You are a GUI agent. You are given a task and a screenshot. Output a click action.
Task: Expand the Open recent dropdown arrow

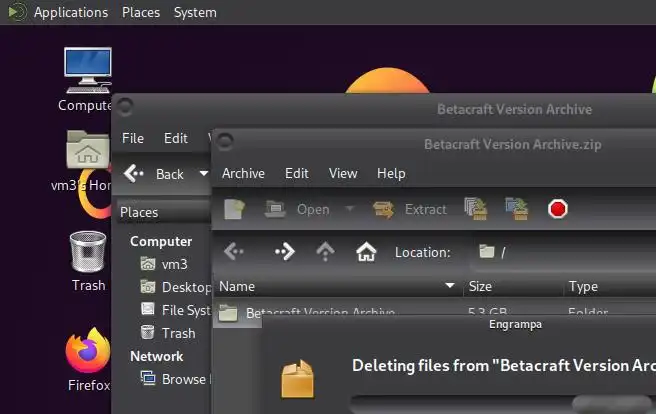coord(350,208)
